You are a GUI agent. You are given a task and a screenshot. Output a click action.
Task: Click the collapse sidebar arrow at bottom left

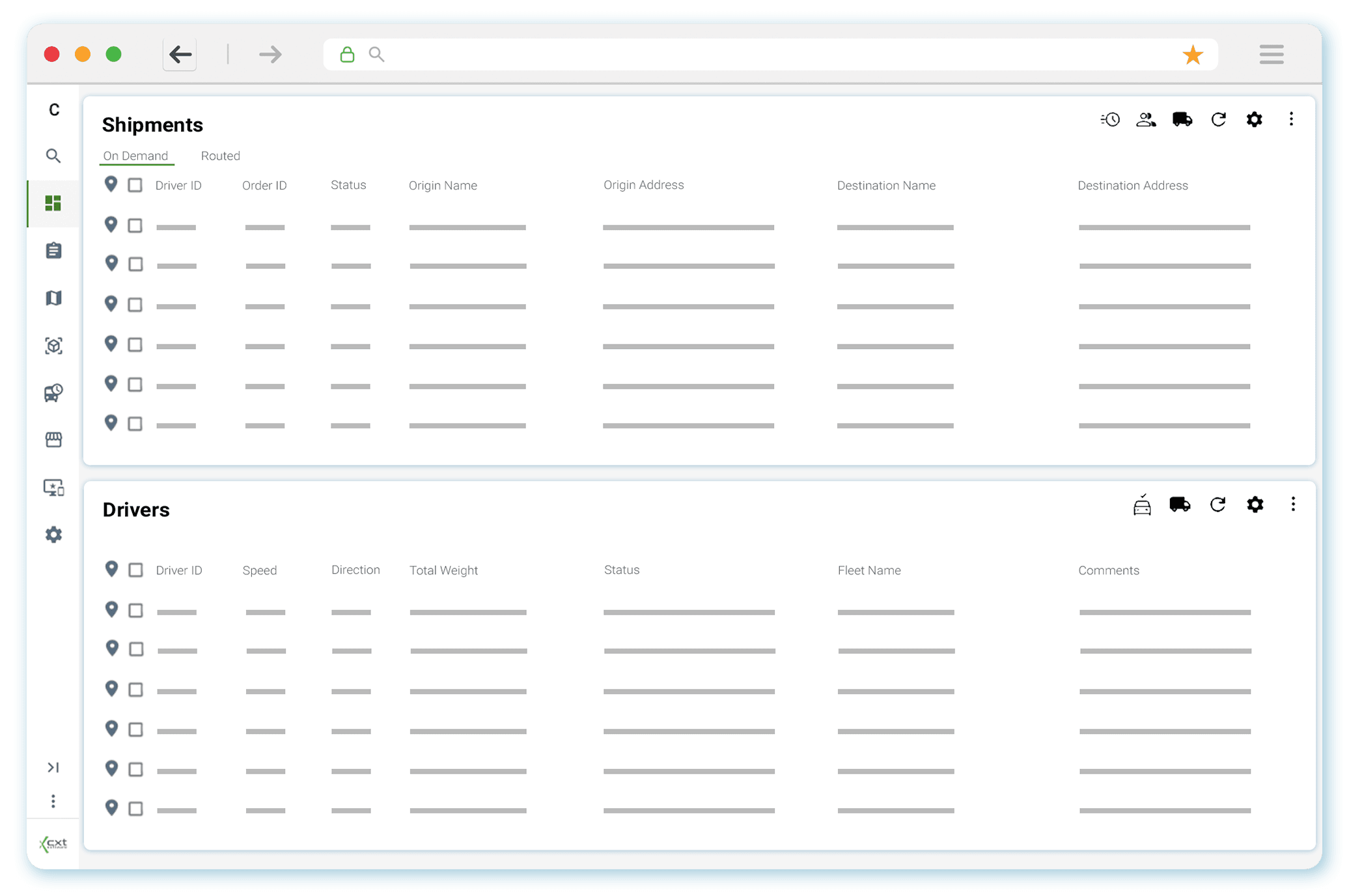[53, 767]
